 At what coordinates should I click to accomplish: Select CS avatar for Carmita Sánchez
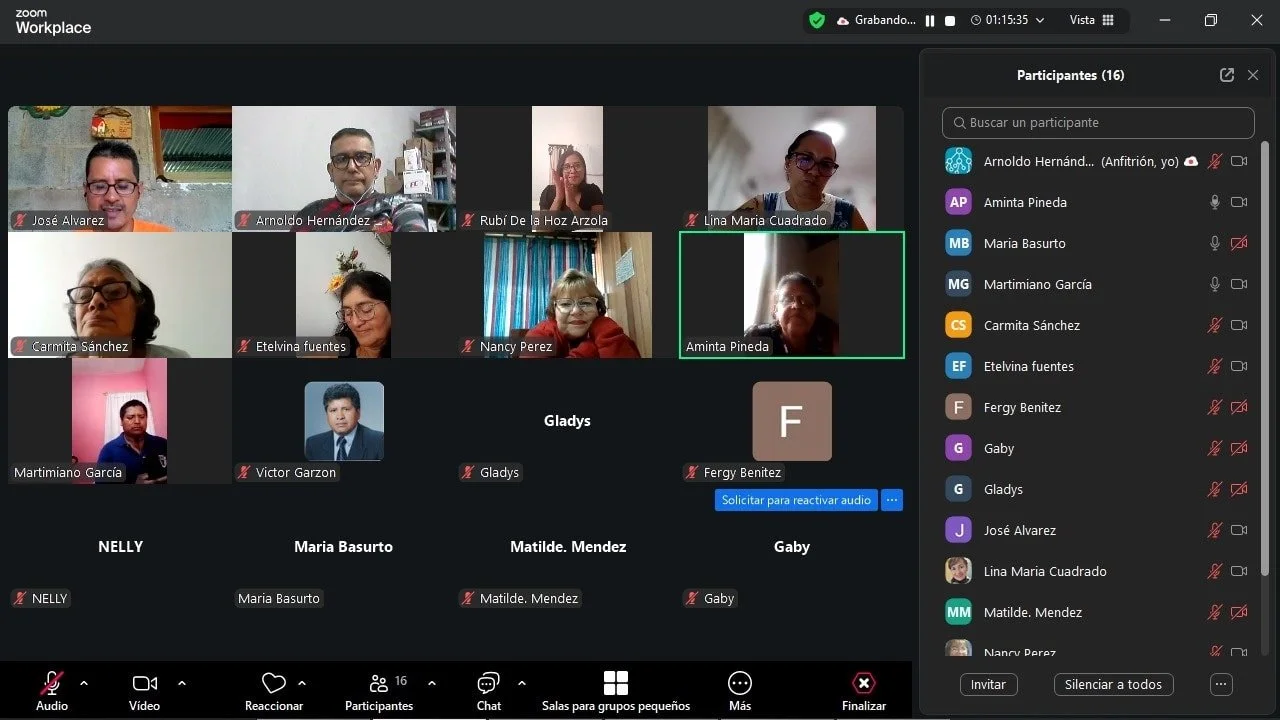click(958, 325)
